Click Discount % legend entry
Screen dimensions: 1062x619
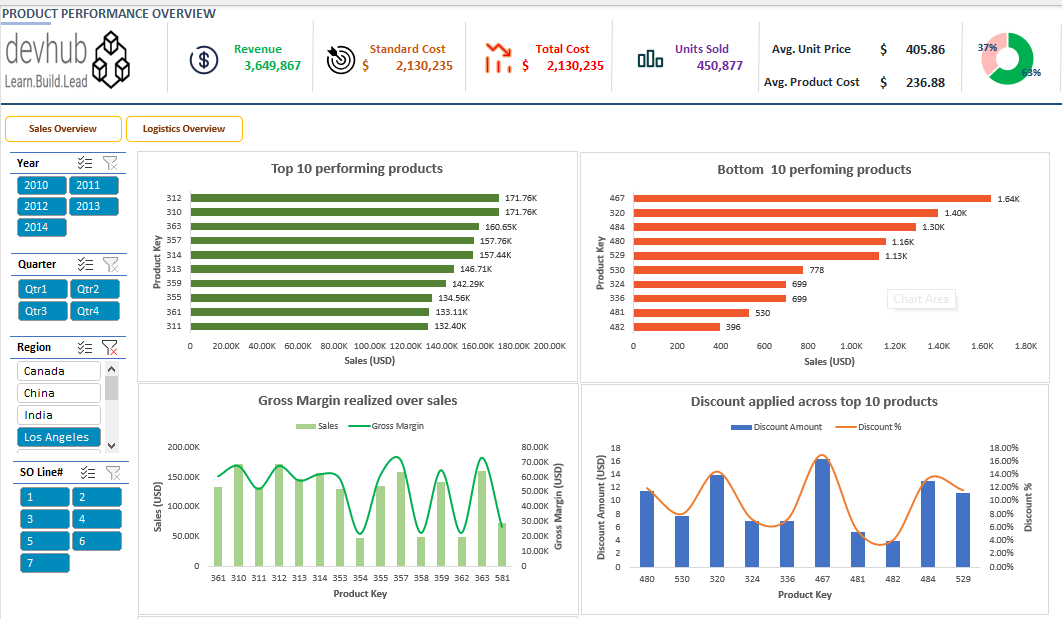click(x=869, y=427)
